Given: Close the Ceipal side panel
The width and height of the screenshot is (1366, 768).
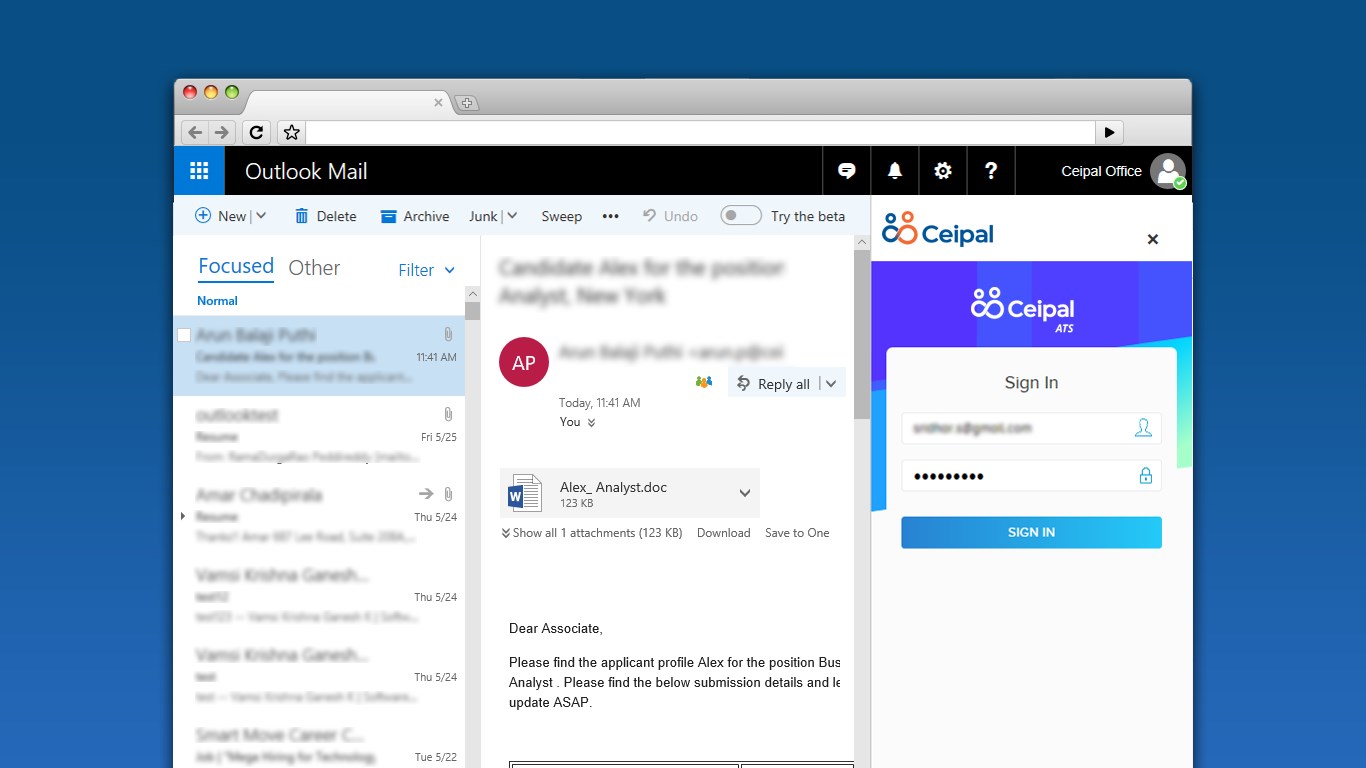Looking at the screenshot, I should coord(1153,239).
